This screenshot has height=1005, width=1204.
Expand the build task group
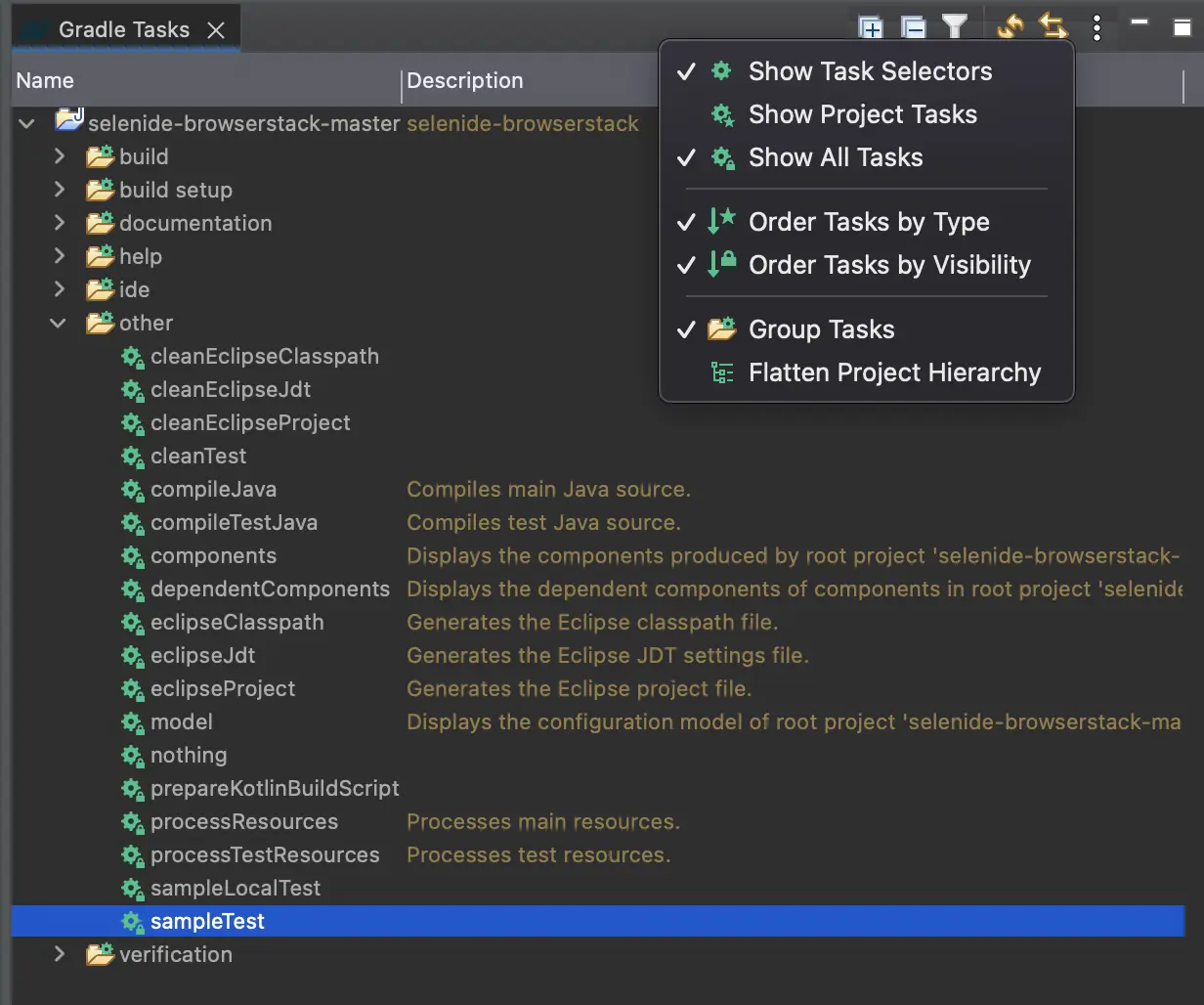(60, 156)
